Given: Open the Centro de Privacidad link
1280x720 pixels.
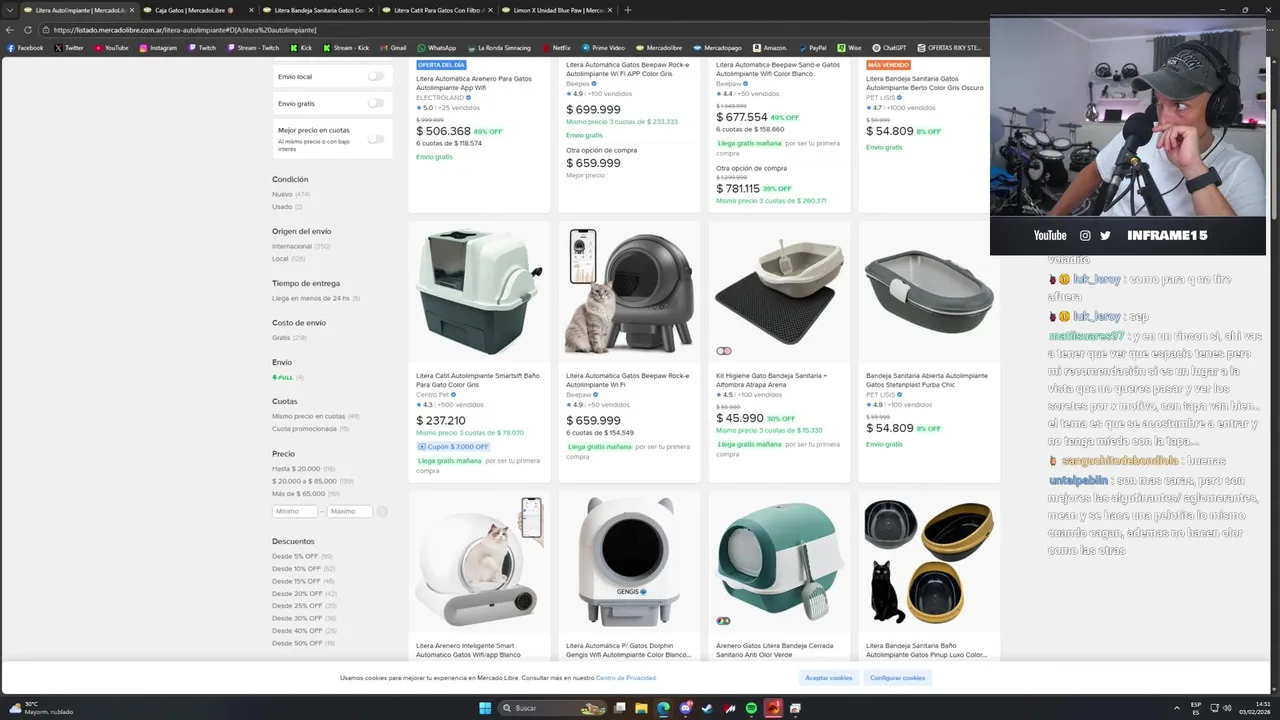Looking at the screenshot, I should click(x=626, y=678).
